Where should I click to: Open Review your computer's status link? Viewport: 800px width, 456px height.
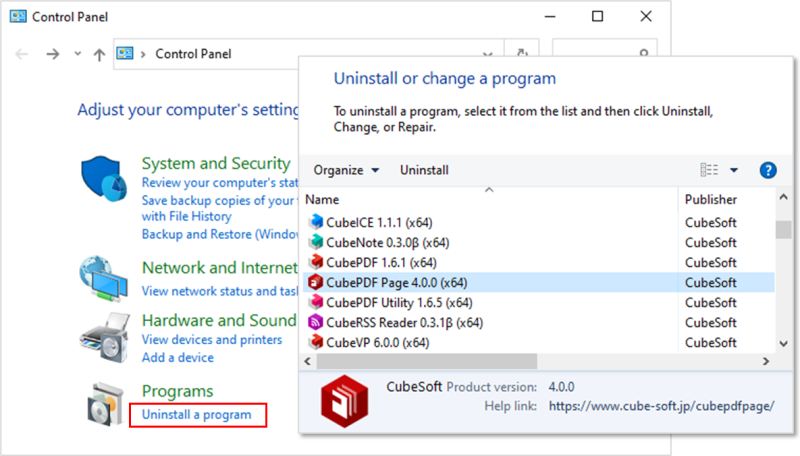tap(220, 182)
